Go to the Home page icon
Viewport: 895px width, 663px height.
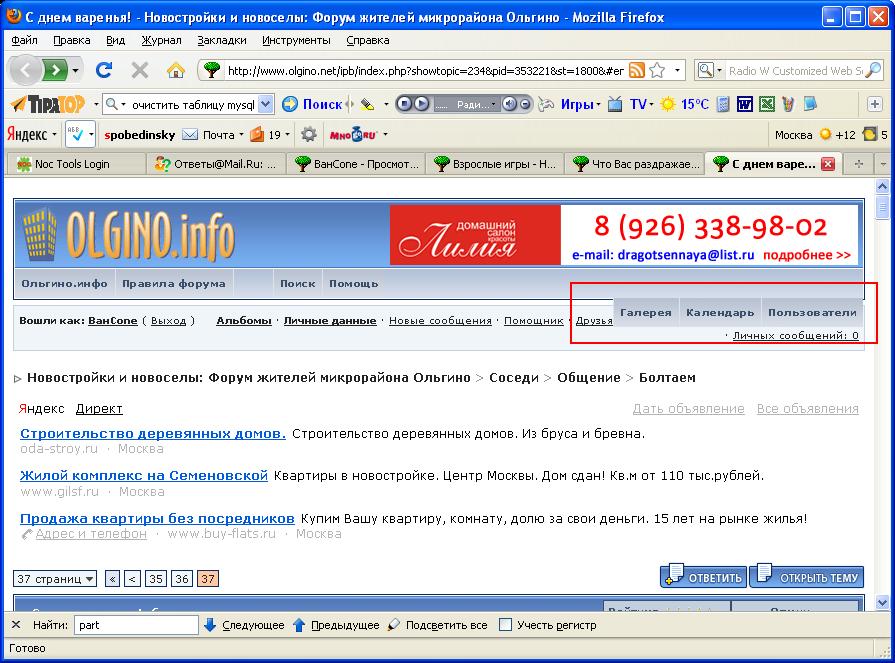176,70
